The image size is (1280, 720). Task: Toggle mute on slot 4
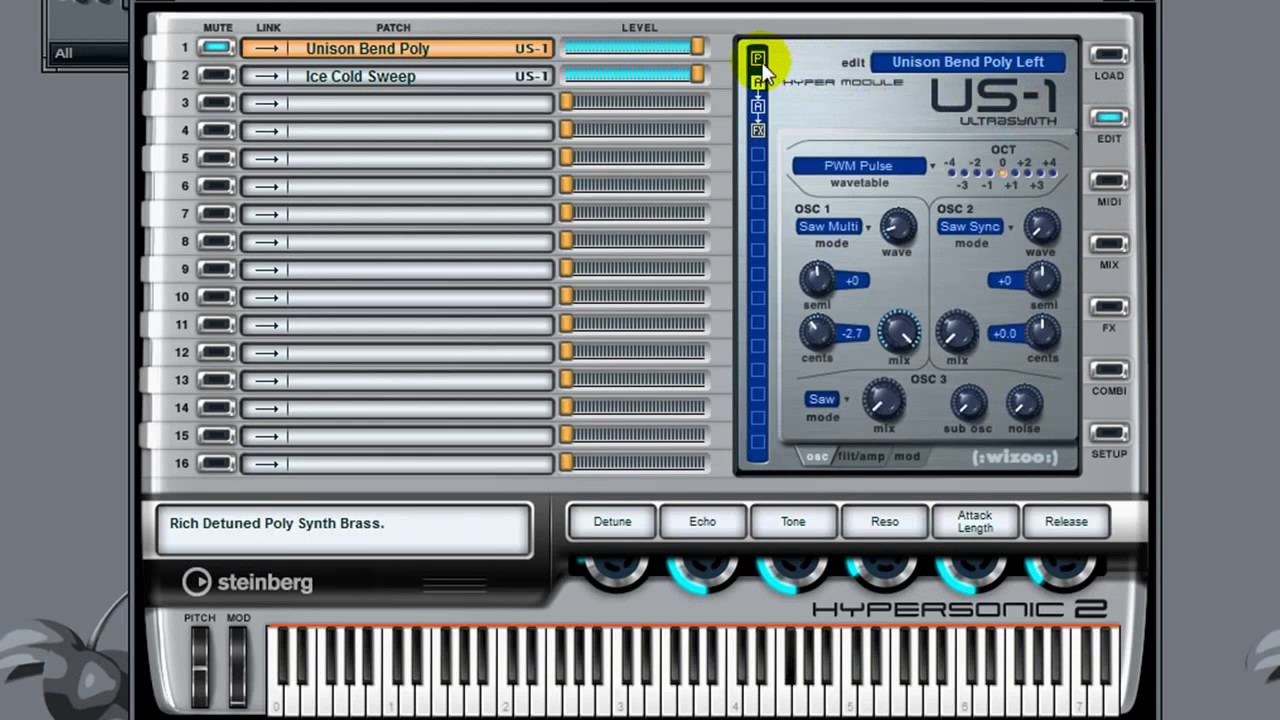(216, 131)
